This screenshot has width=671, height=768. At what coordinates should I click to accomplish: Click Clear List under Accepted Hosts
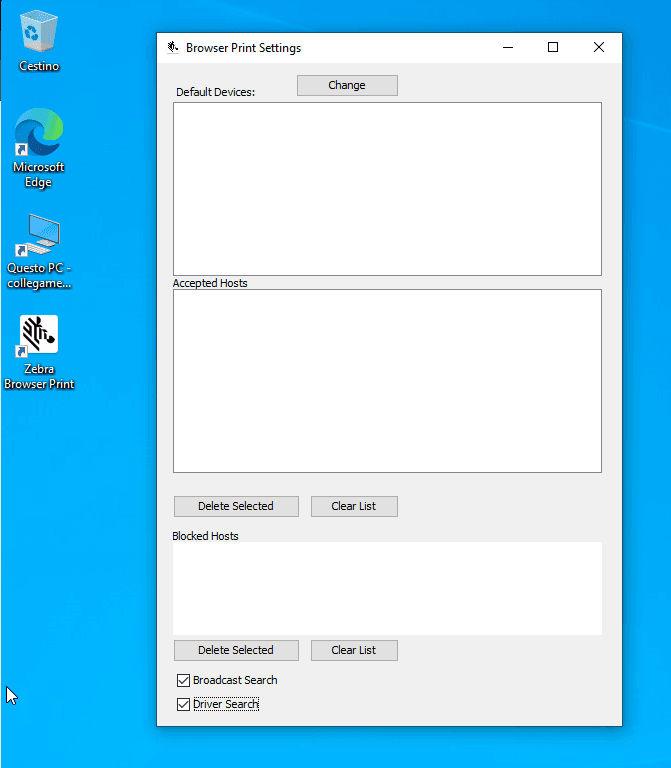pyautogui.click(x=354, y=506)
